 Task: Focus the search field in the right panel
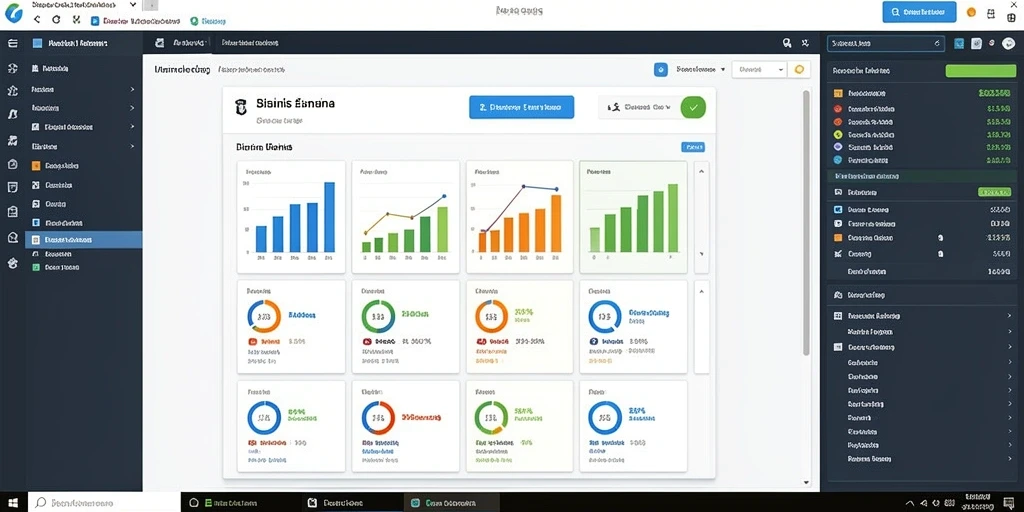(x=886, y=43)
